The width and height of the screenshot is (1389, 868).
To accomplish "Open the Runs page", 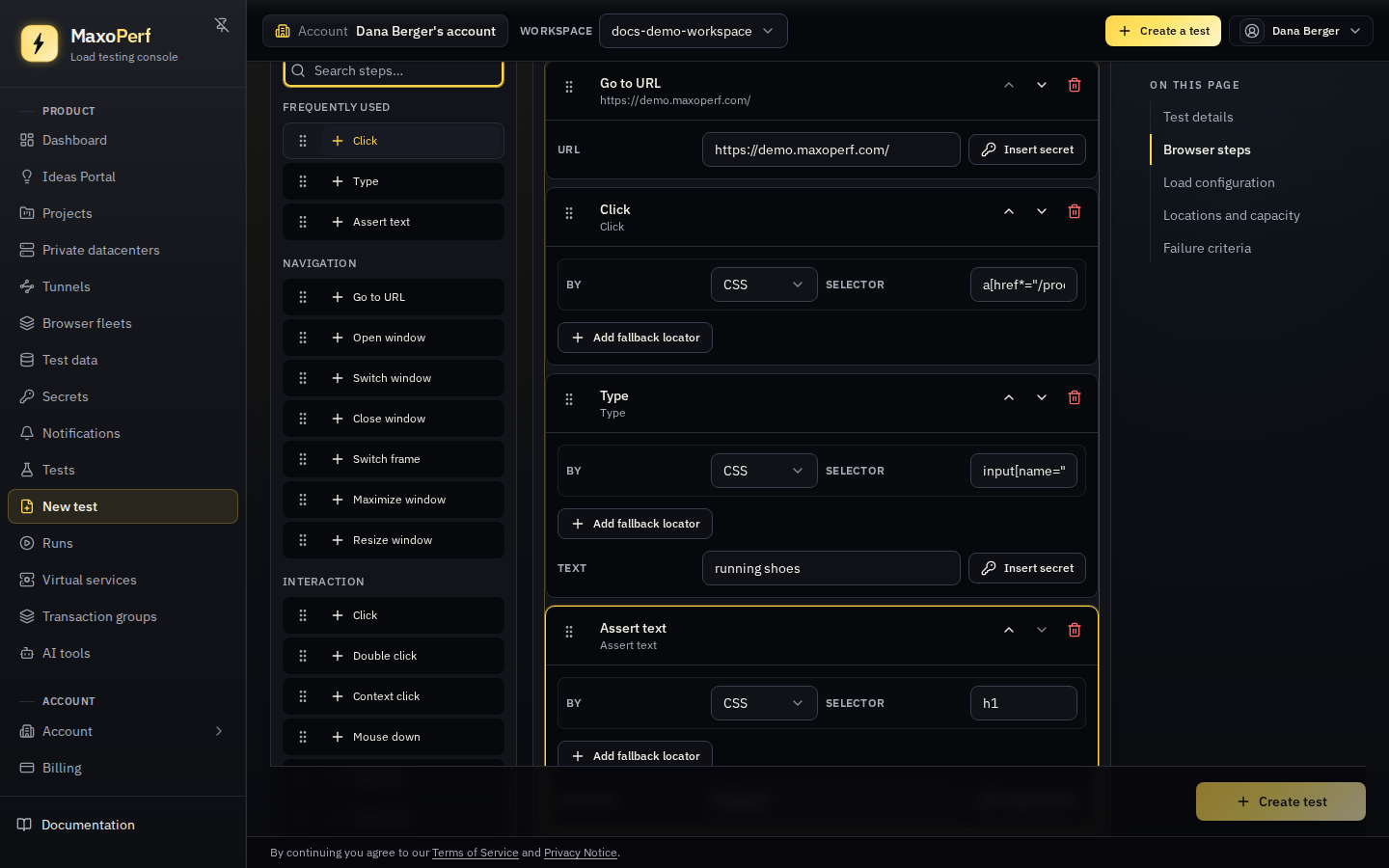I will (123, 543).
